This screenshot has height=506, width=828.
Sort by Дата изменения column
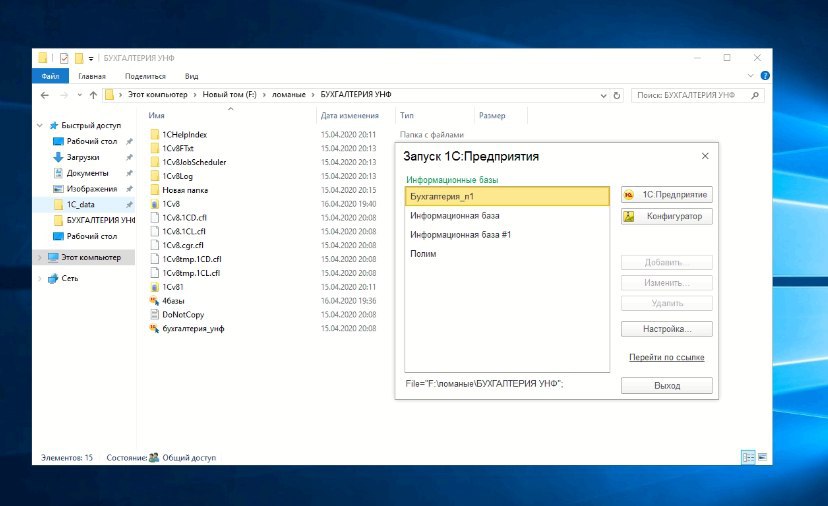click(x=350, y=115)
